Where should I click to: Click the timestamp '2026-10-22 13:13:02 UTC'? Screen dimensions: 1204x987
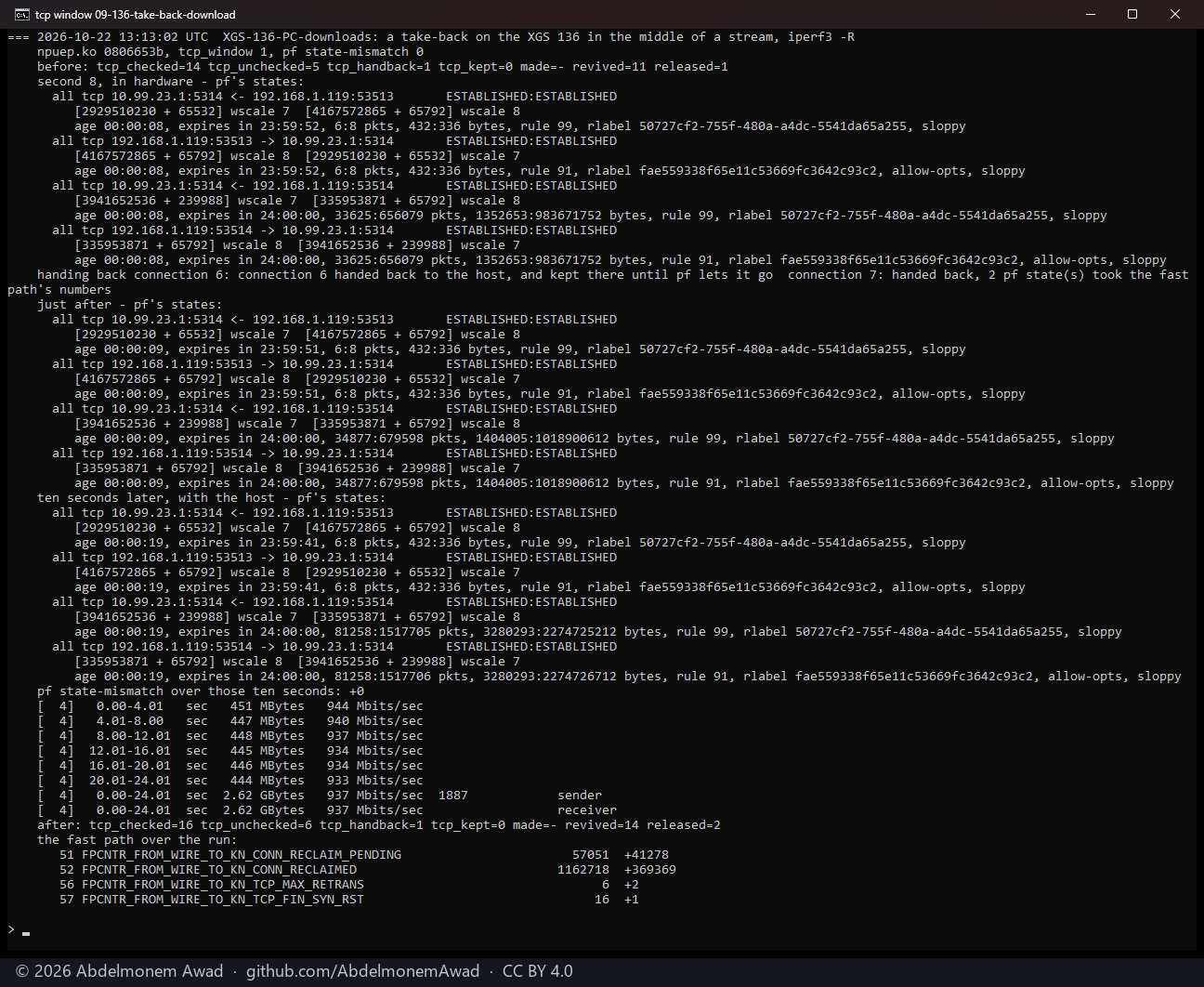tap(123, 37)
